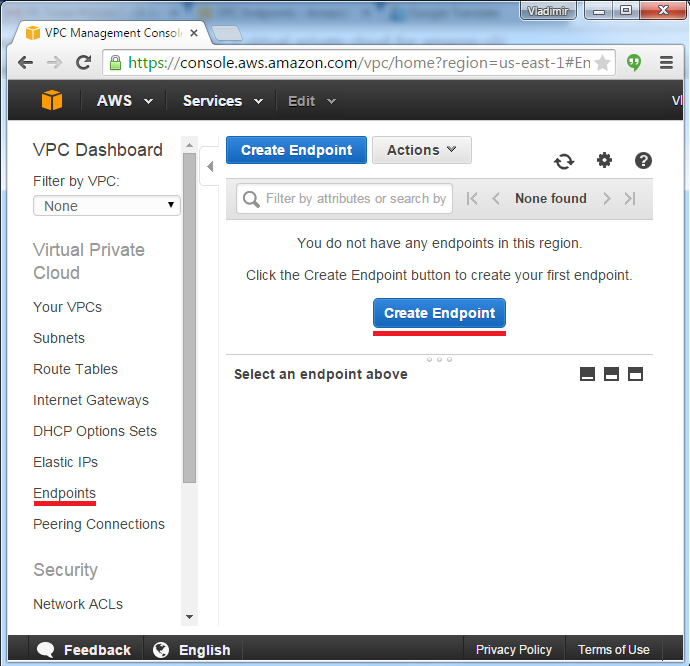
Task: Click the centered Create Endpoint button
Action: coord(439,313)
